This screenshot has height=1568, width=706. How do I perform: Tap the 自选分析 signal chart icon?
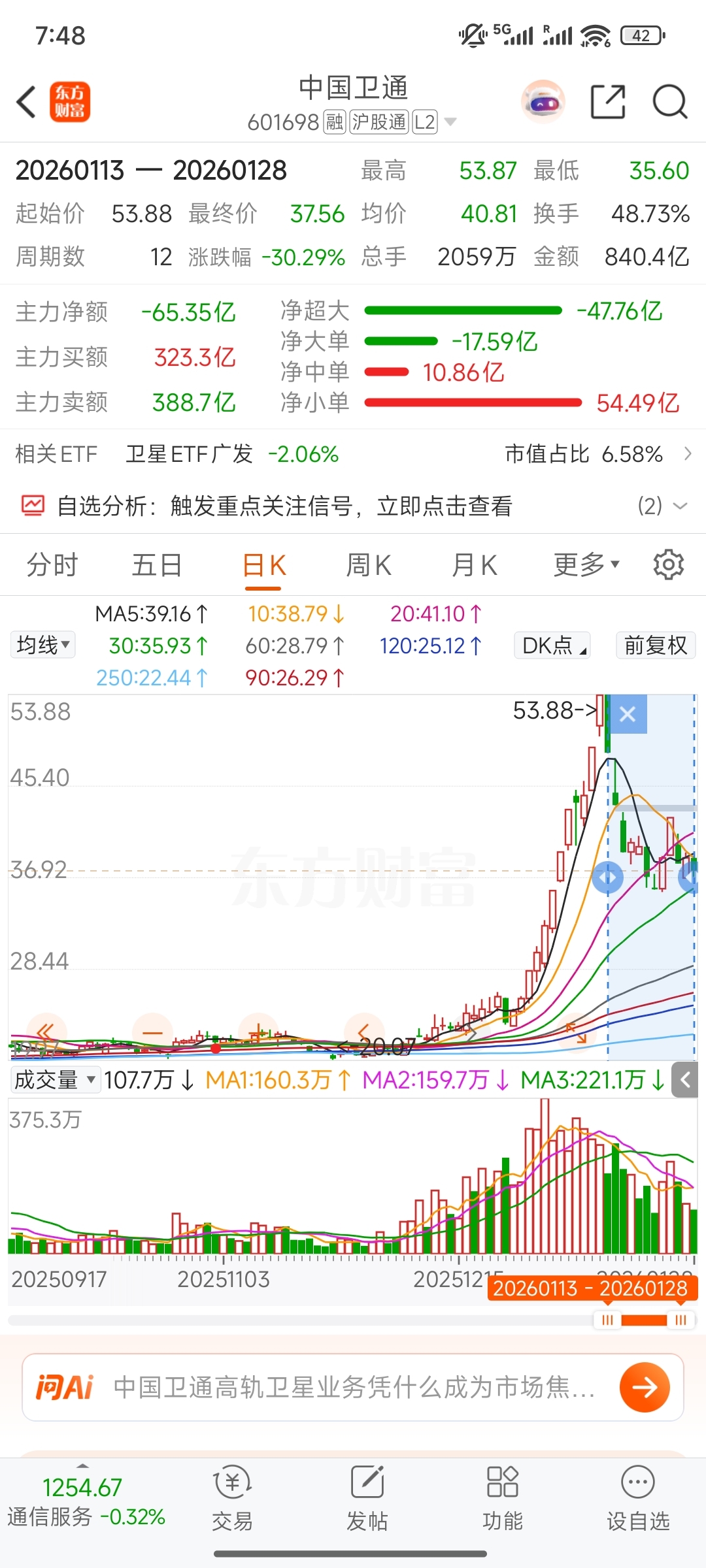pos(33,506)
